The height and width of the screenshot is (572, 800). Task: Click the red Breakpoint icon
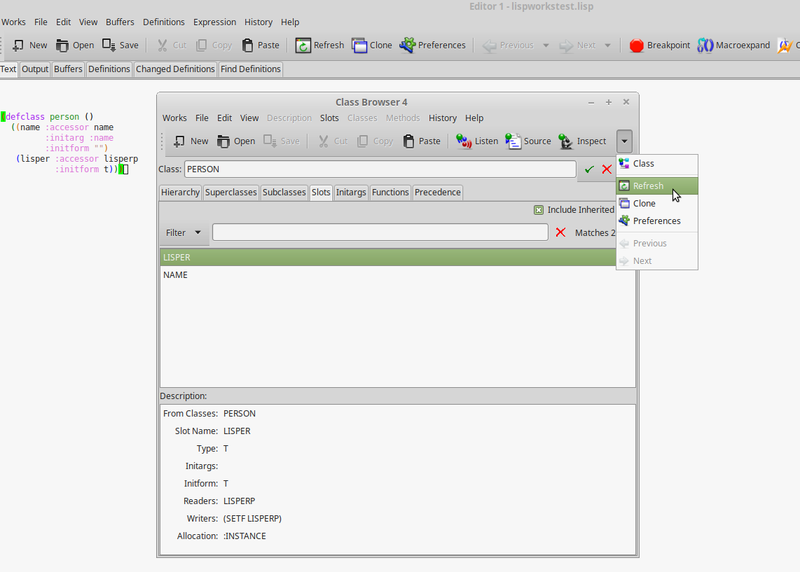click(x=636, y=45)
